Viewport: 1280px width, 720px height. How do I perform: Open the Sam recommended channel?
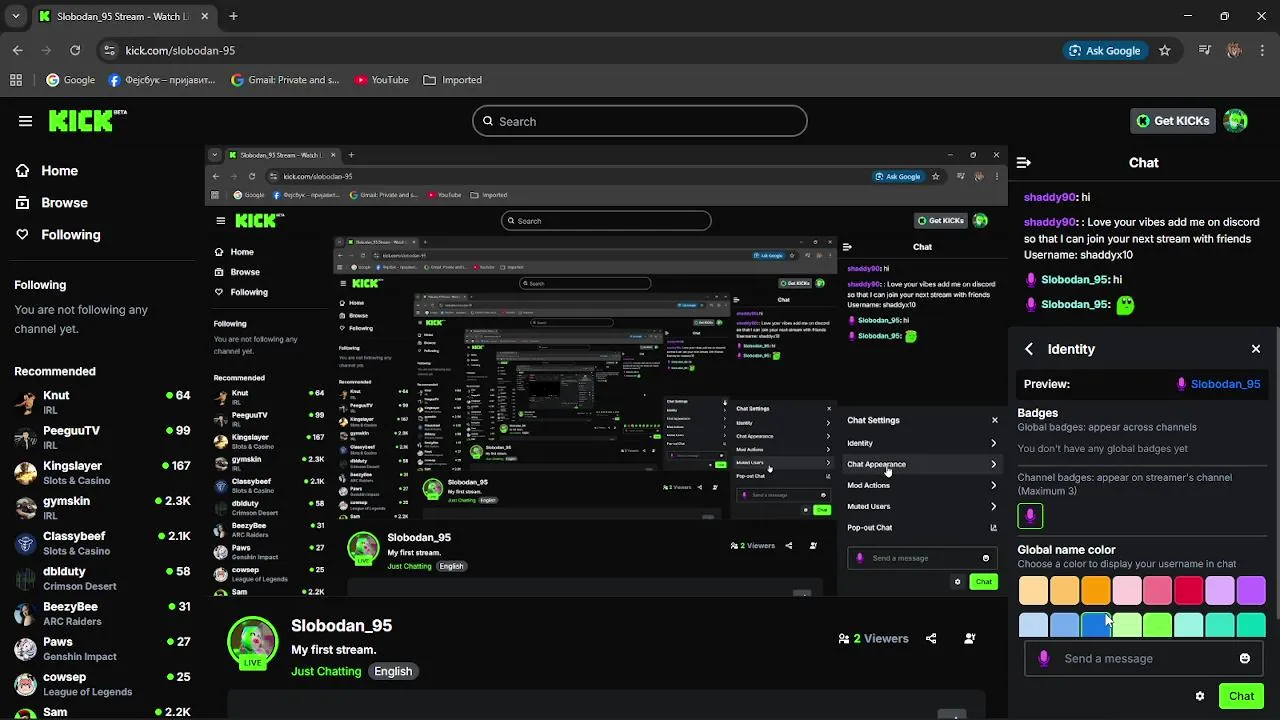pos(102,712)
